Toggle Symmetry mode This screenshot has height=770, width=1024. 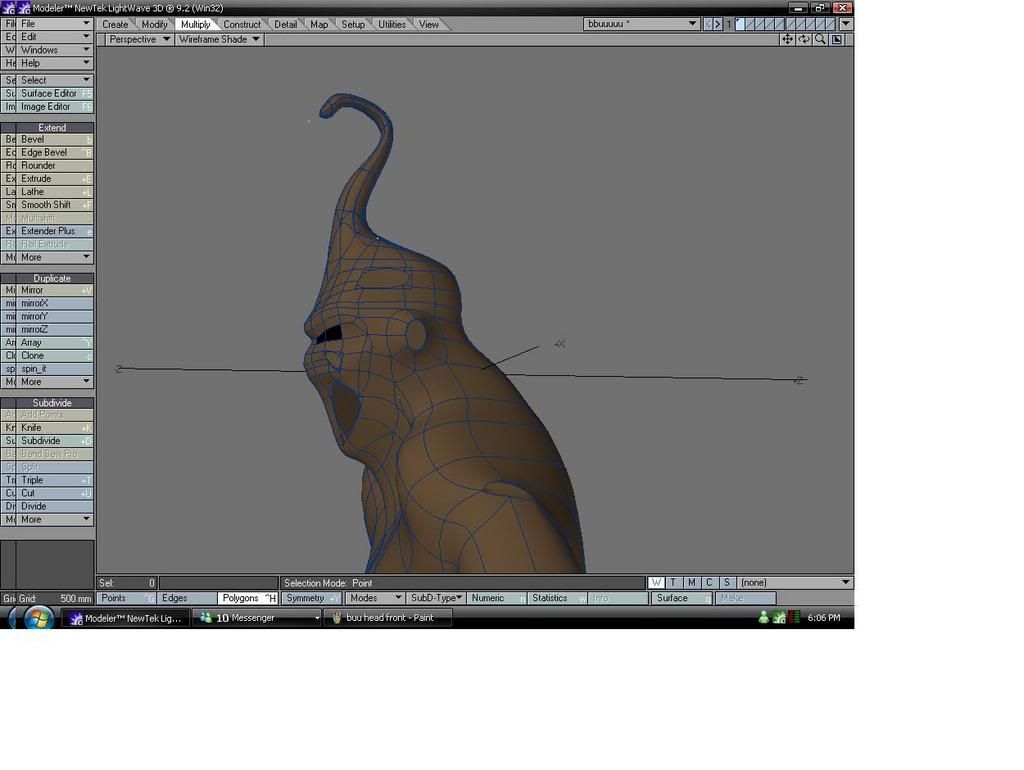click(x=311, y=598)
